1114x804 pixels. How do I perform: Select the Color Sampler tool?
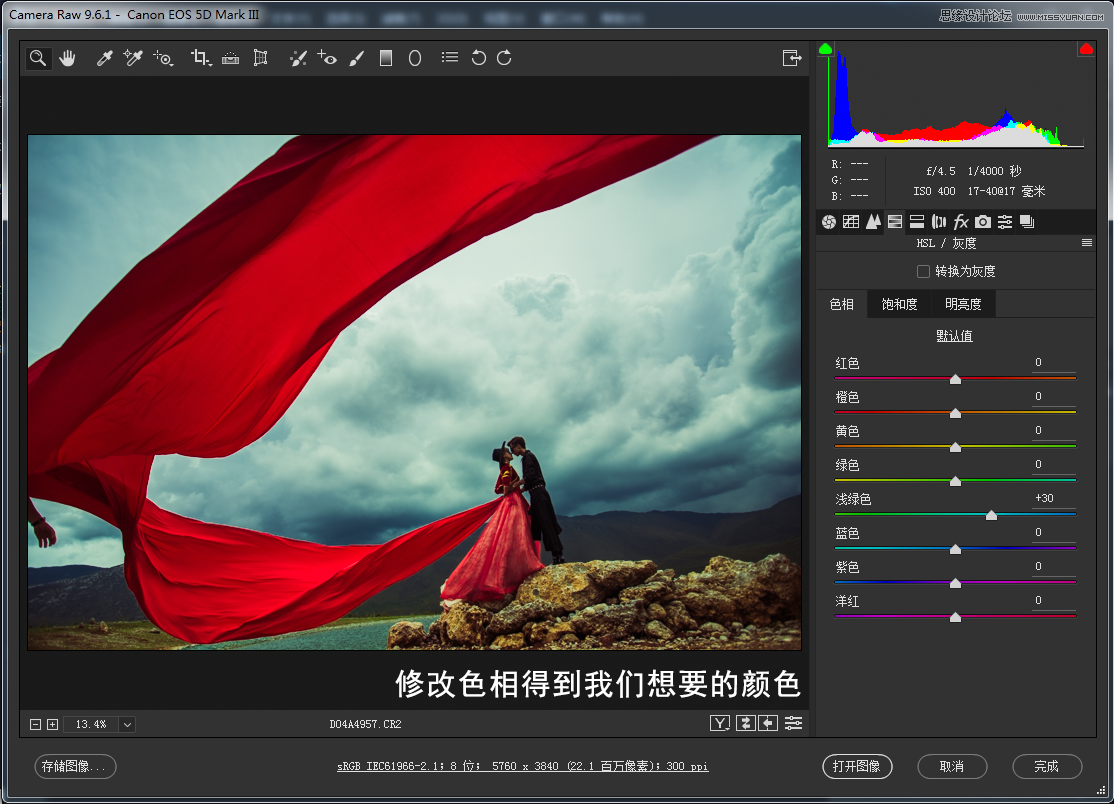pos(133,58)
